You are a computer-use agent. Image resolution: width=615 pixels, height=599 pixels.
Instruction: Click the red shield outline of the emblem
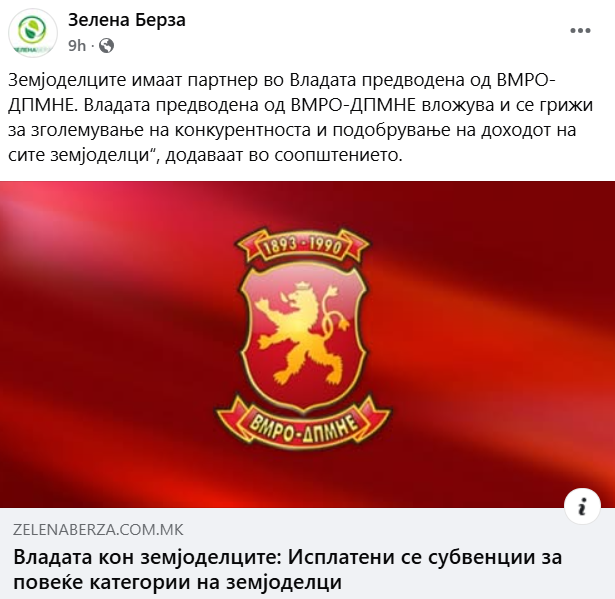tap(303, 338)
